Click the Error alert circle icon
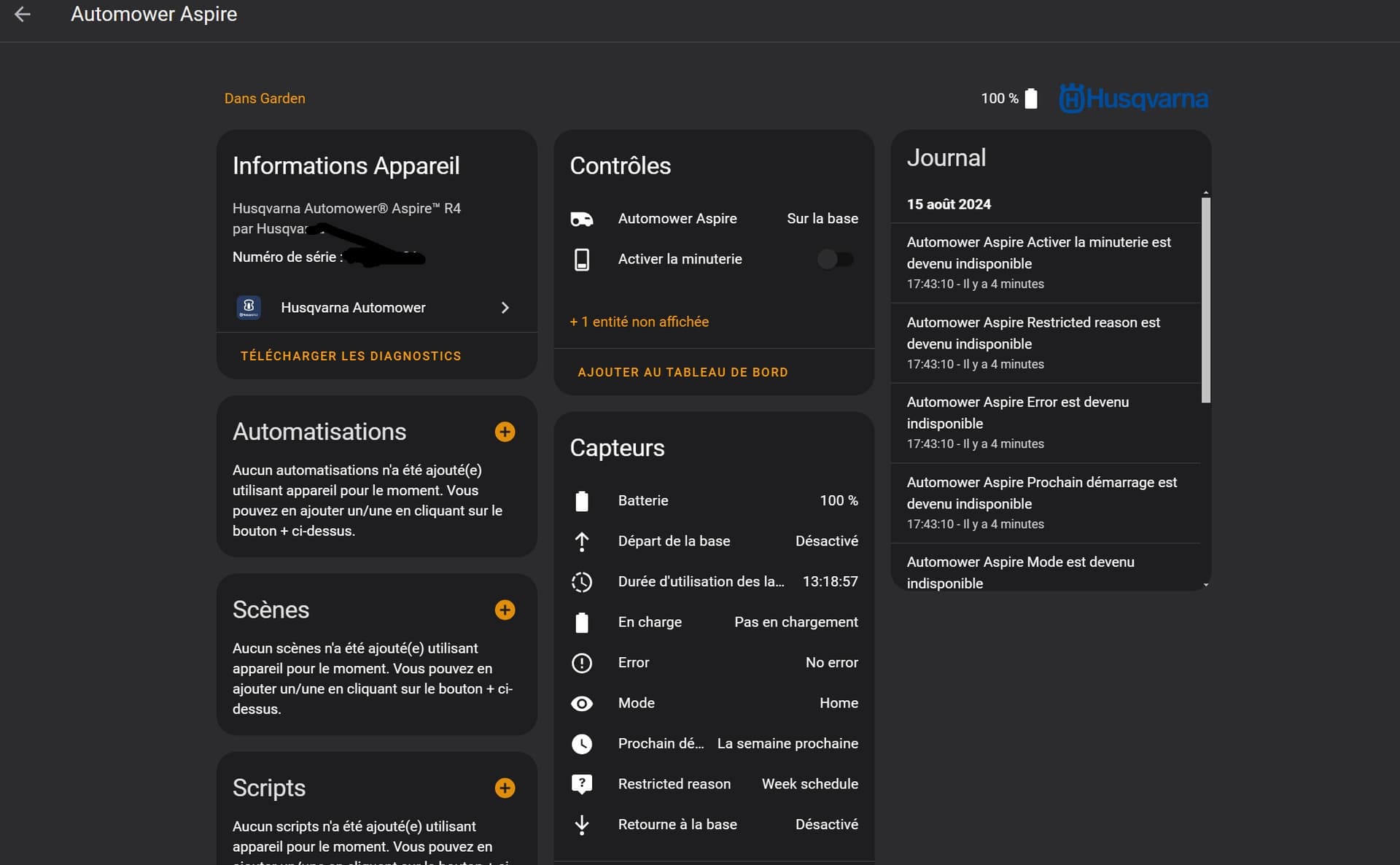 pyautogui.click(x=581, y=663)
